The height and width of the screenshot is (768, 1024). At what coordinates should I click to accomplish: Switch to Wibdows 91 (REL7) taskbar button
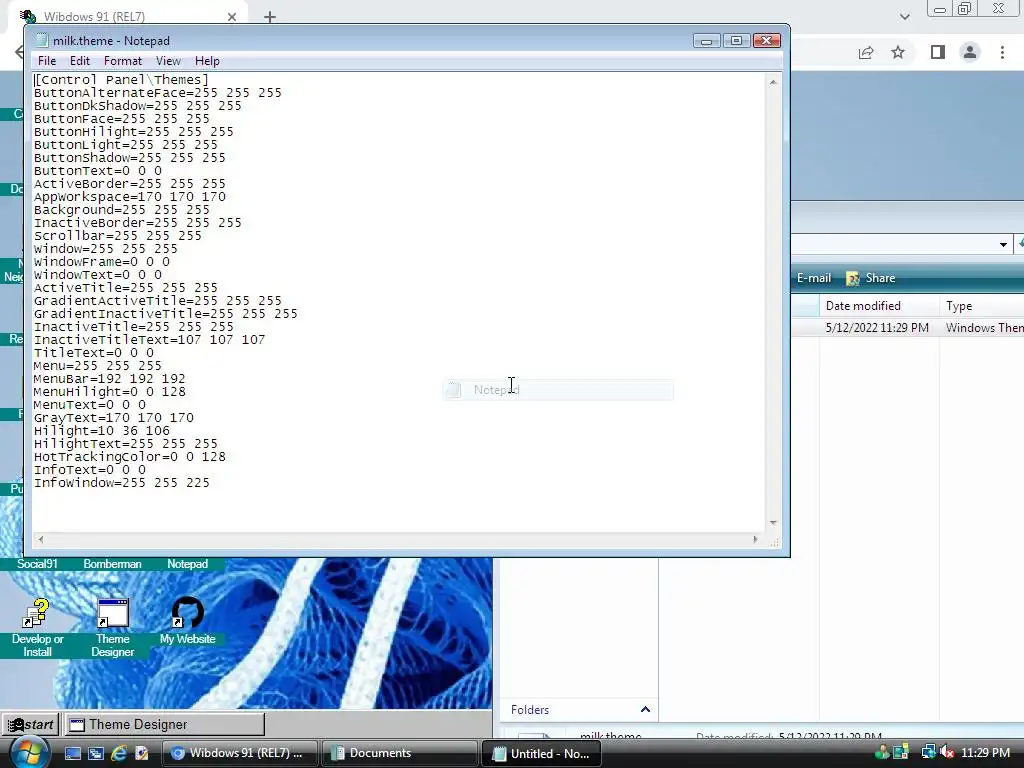(239, 753)
